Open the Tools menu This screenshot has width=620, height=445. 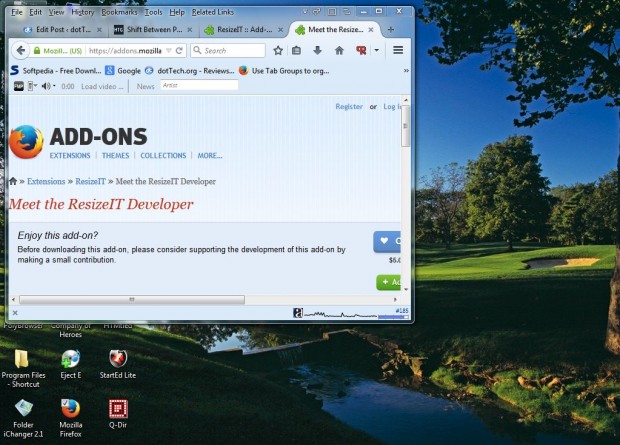point(153,12)
